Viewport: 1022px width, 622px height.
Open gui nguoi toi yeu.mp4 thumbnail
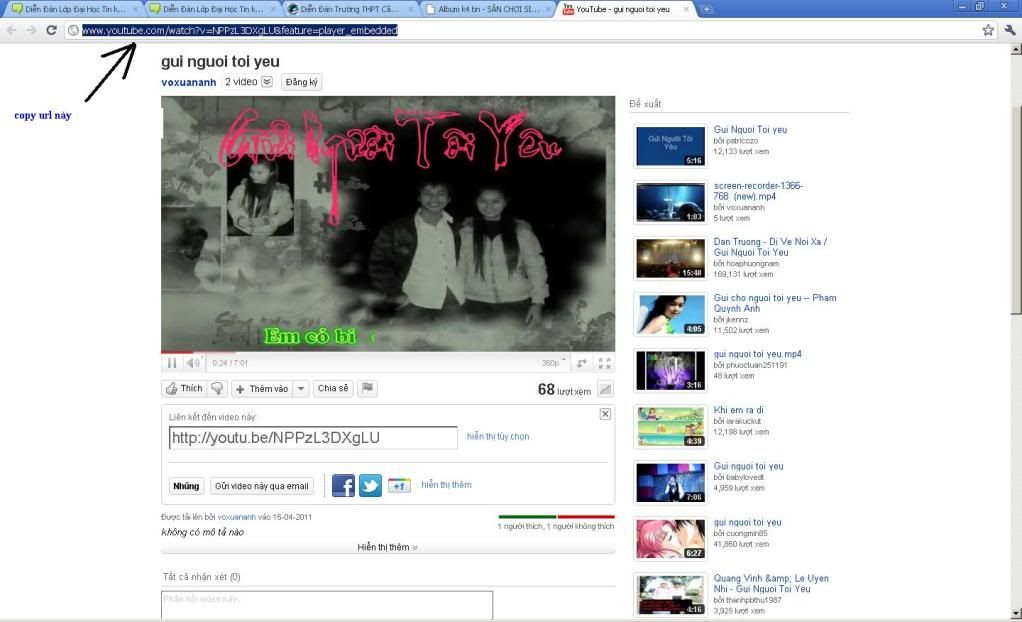click(670, 370)
